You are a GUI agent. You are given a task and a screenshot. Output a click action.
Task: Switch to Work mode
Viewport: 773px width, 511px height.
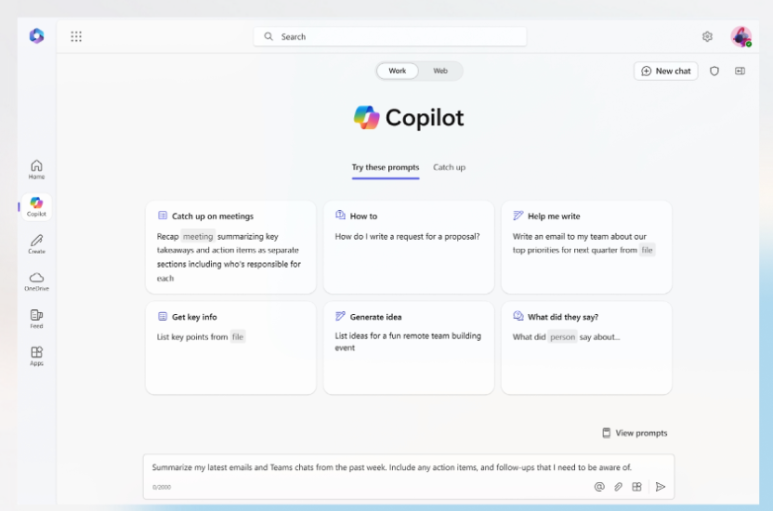pyautogui.click(x=397, y=71)
